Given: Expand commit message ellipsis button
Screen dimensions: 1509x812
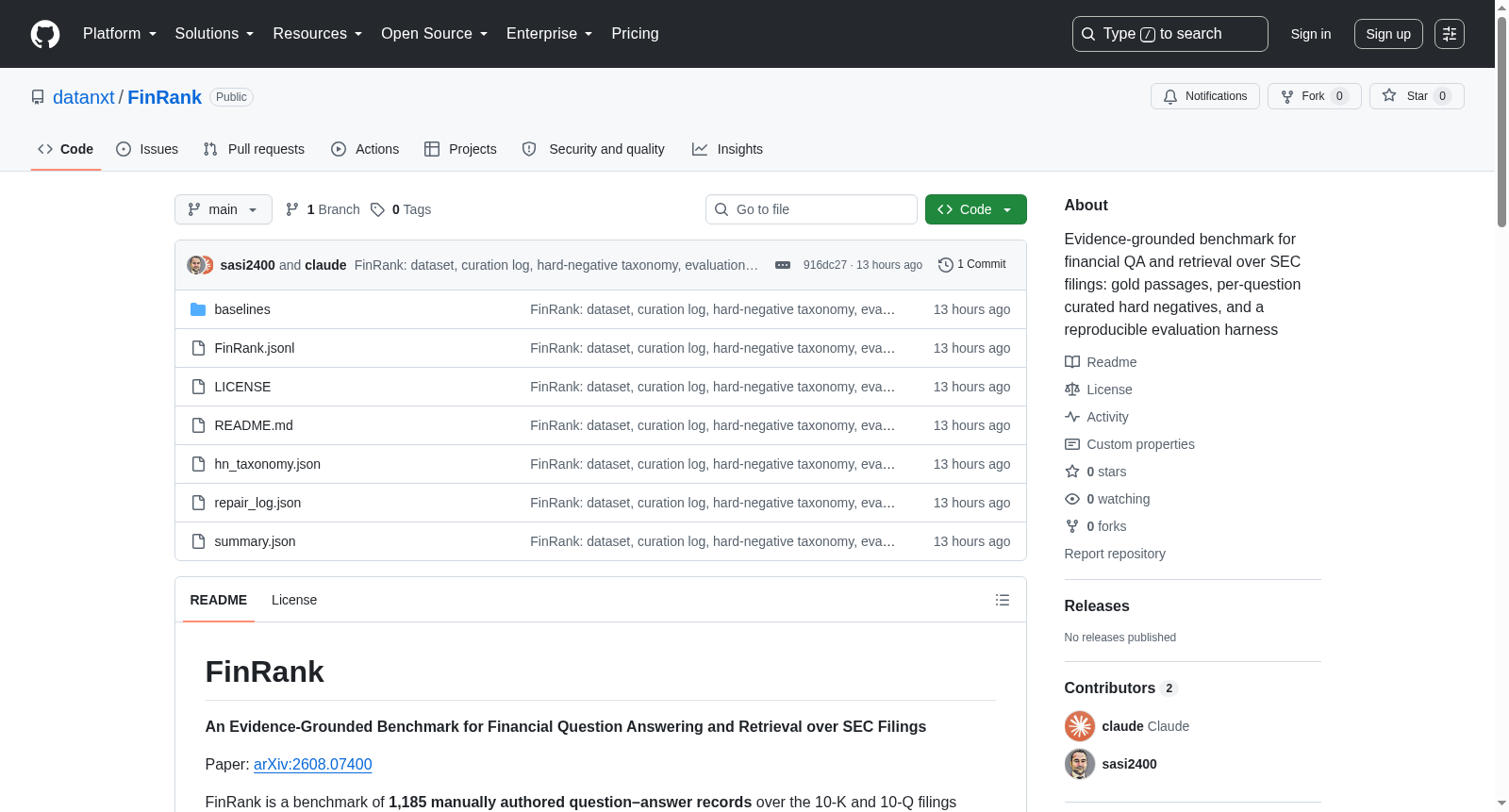Looking at the screenshot, I should click(x=783, y=265).
